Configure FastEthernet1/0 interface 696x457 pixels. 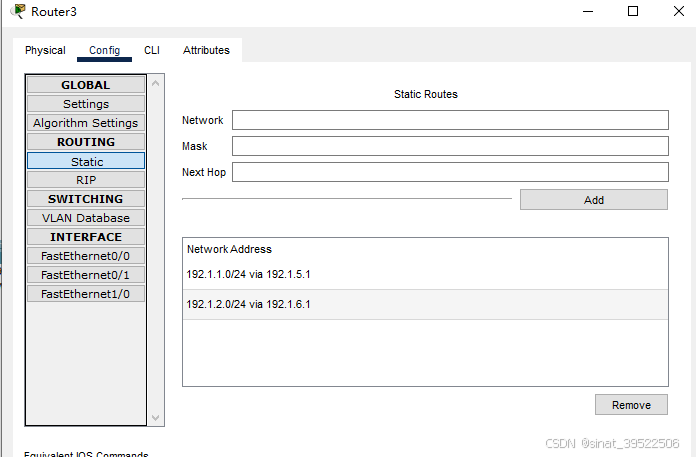click(86, 294)
